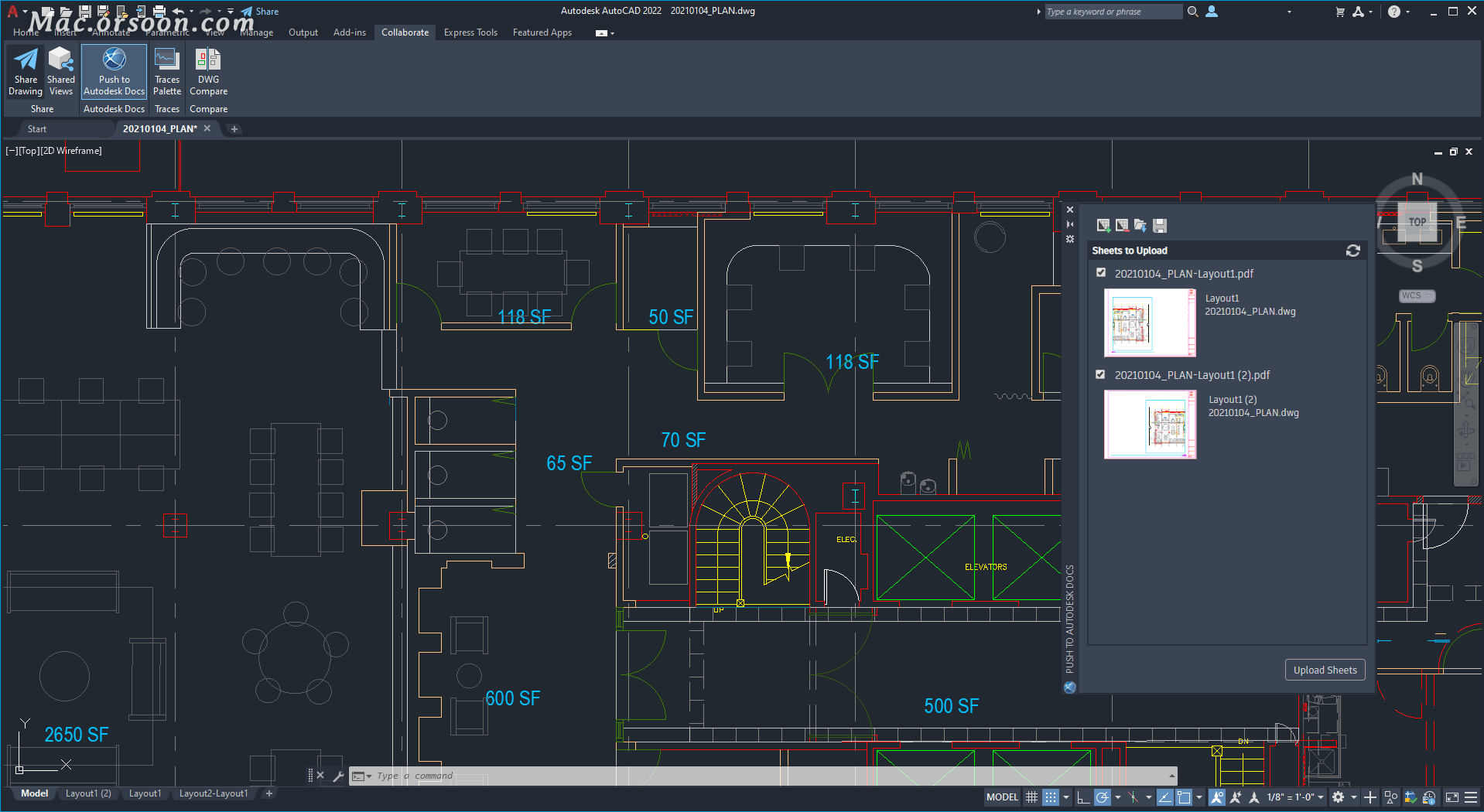
Task: Uncheck 20210104_PLAN-Layout1 (2).pdf sheet
Action: [1101, 374]
